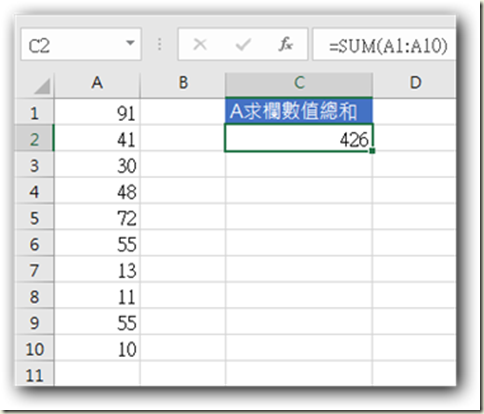Click cell A7 containing 13
The image size is (484, 414).
[97, 270]
